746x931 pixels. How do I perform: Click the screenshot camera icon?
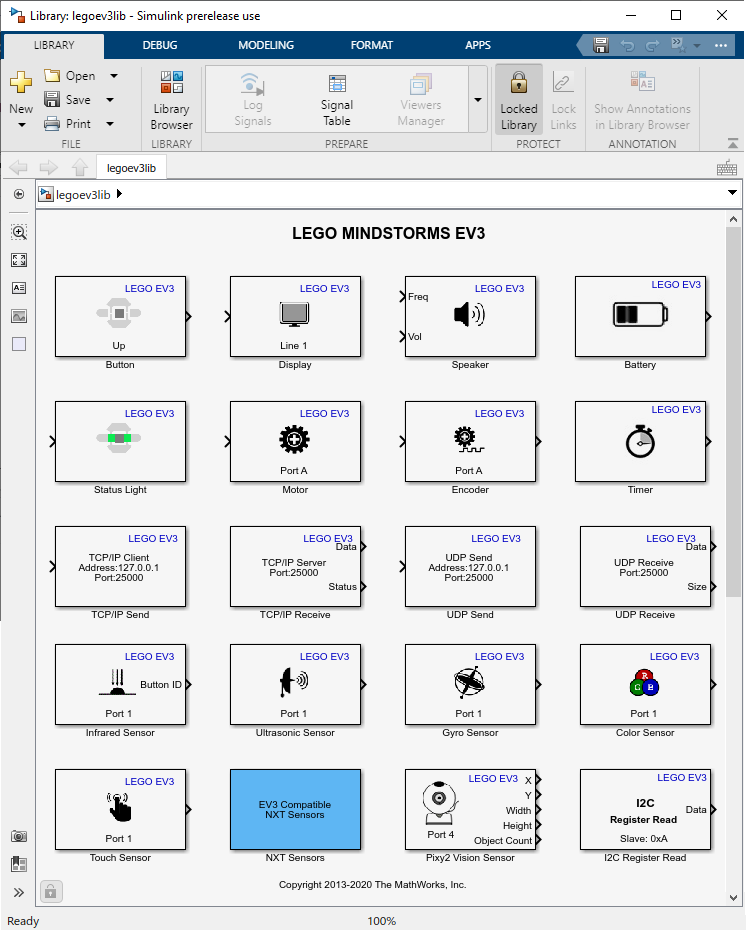tap(19, 836)
